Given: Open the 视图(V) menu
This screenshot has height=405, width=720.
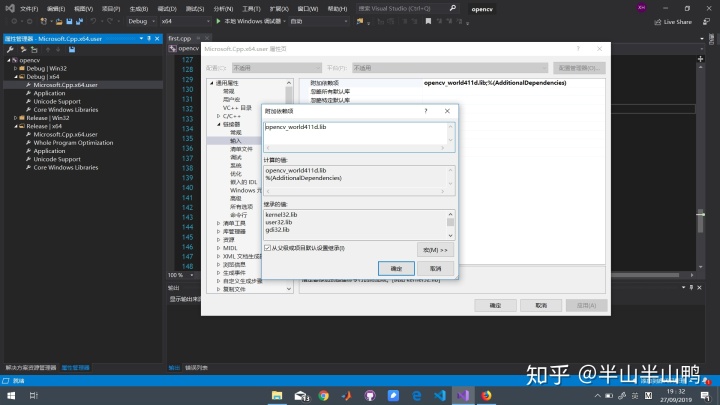Looking at the screenshot, I should (x=84, y=9).
